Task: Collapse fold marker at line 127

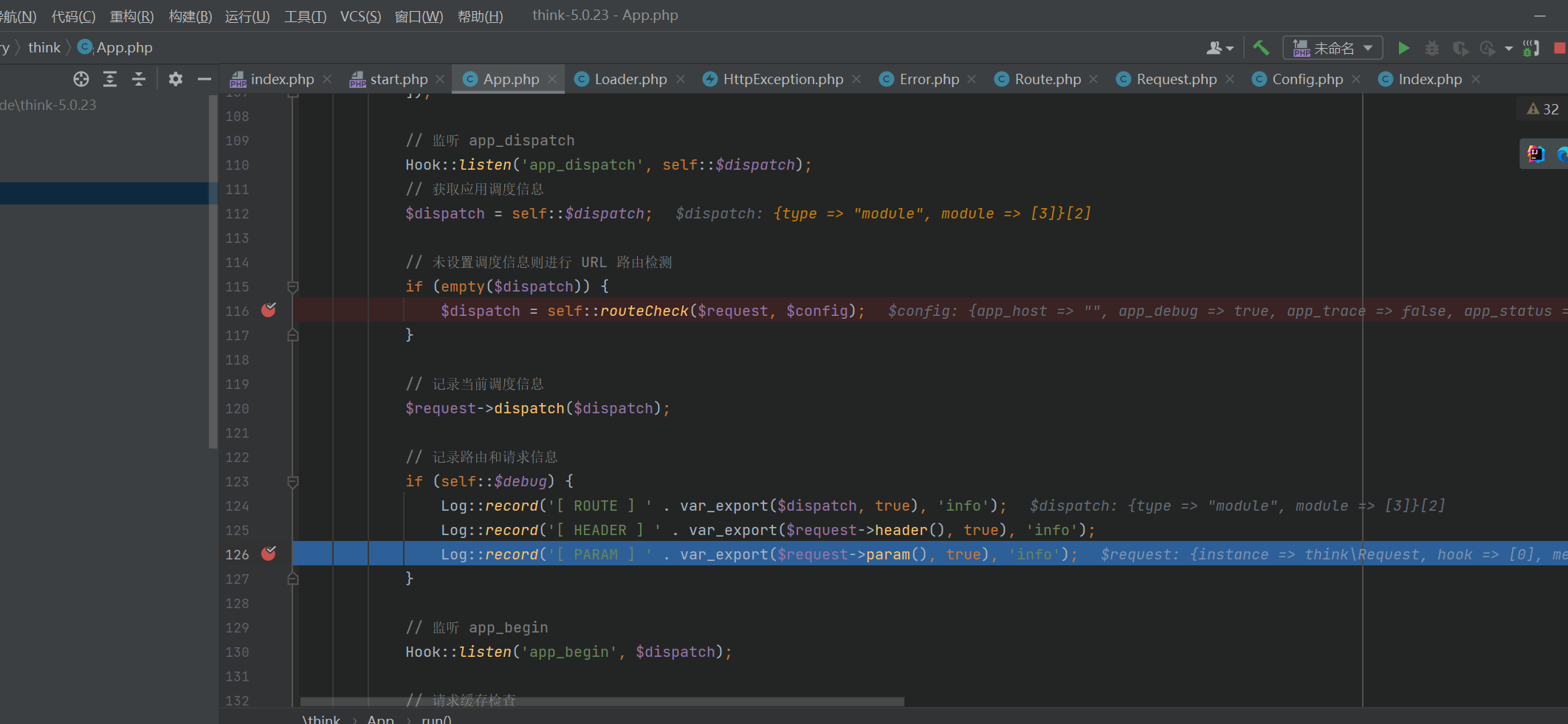Action: [293, 579]
